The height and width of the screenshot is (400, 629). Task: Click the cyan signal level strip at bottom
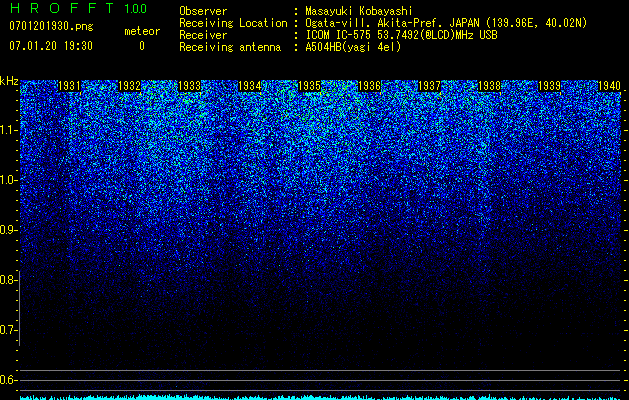point(320,398)
